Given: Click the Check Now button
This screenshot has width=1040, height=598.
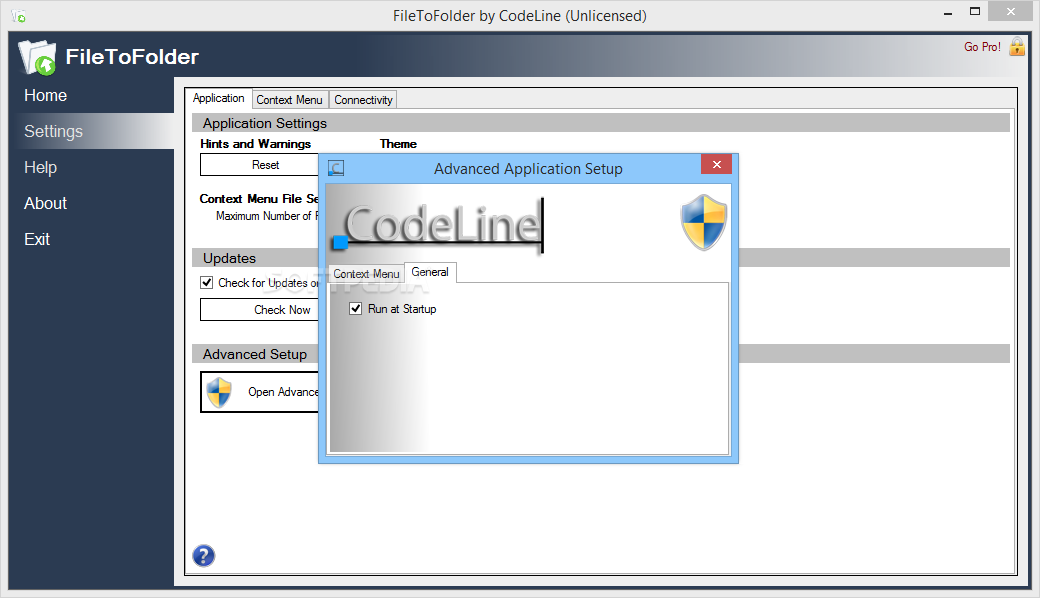Looking at the screenshot, I should [260, 310].
